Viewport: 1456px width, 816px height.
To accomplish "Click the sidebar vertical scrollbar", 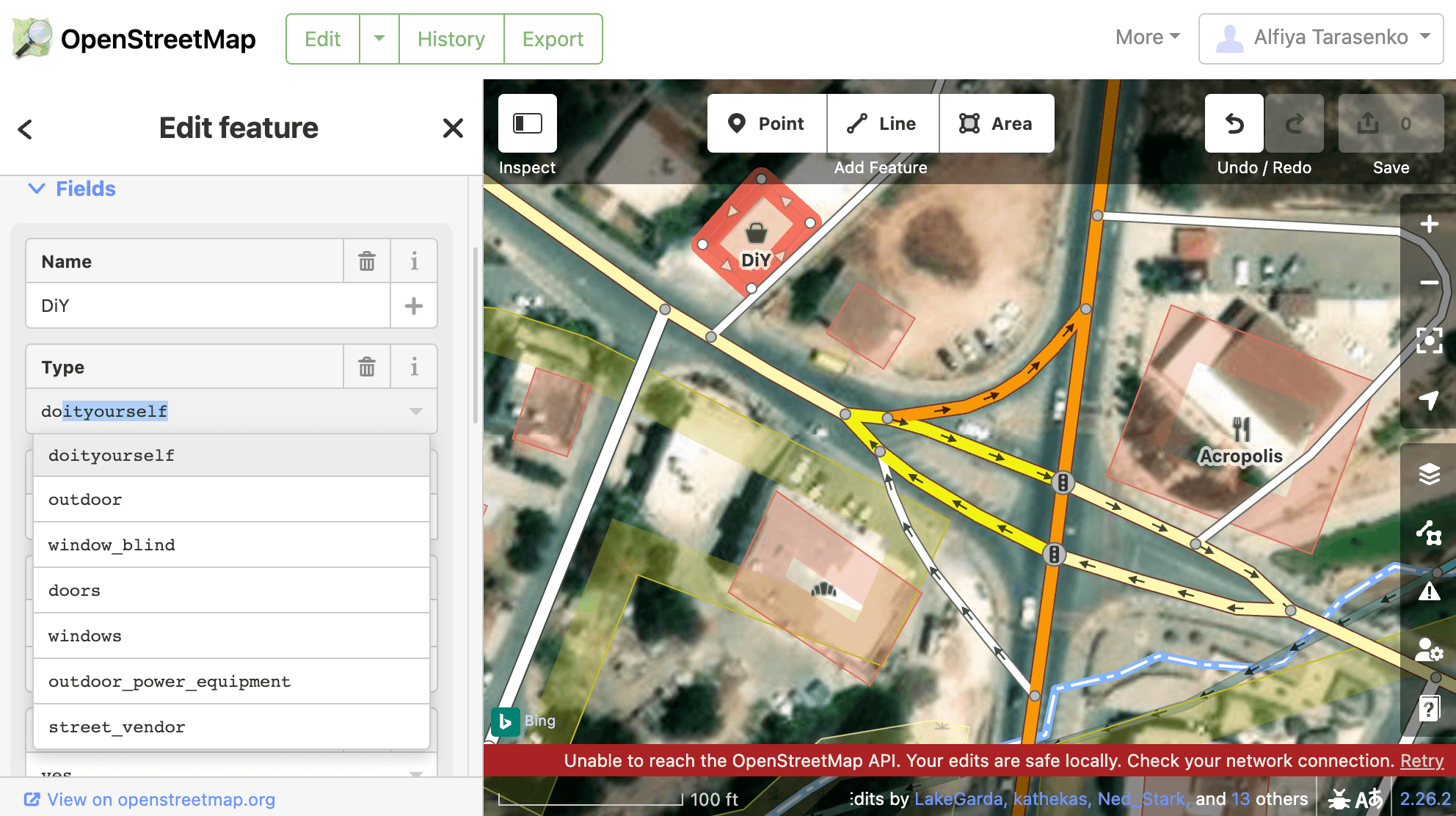I will [x=476, y=335].
